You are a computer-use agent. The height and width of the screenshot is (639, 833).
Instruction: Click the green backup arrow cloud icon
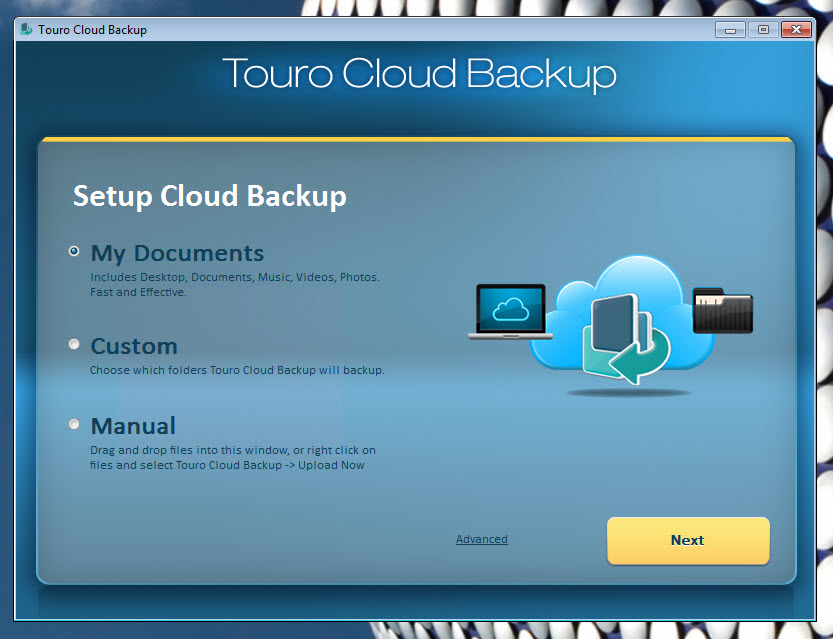coord(626,338)
